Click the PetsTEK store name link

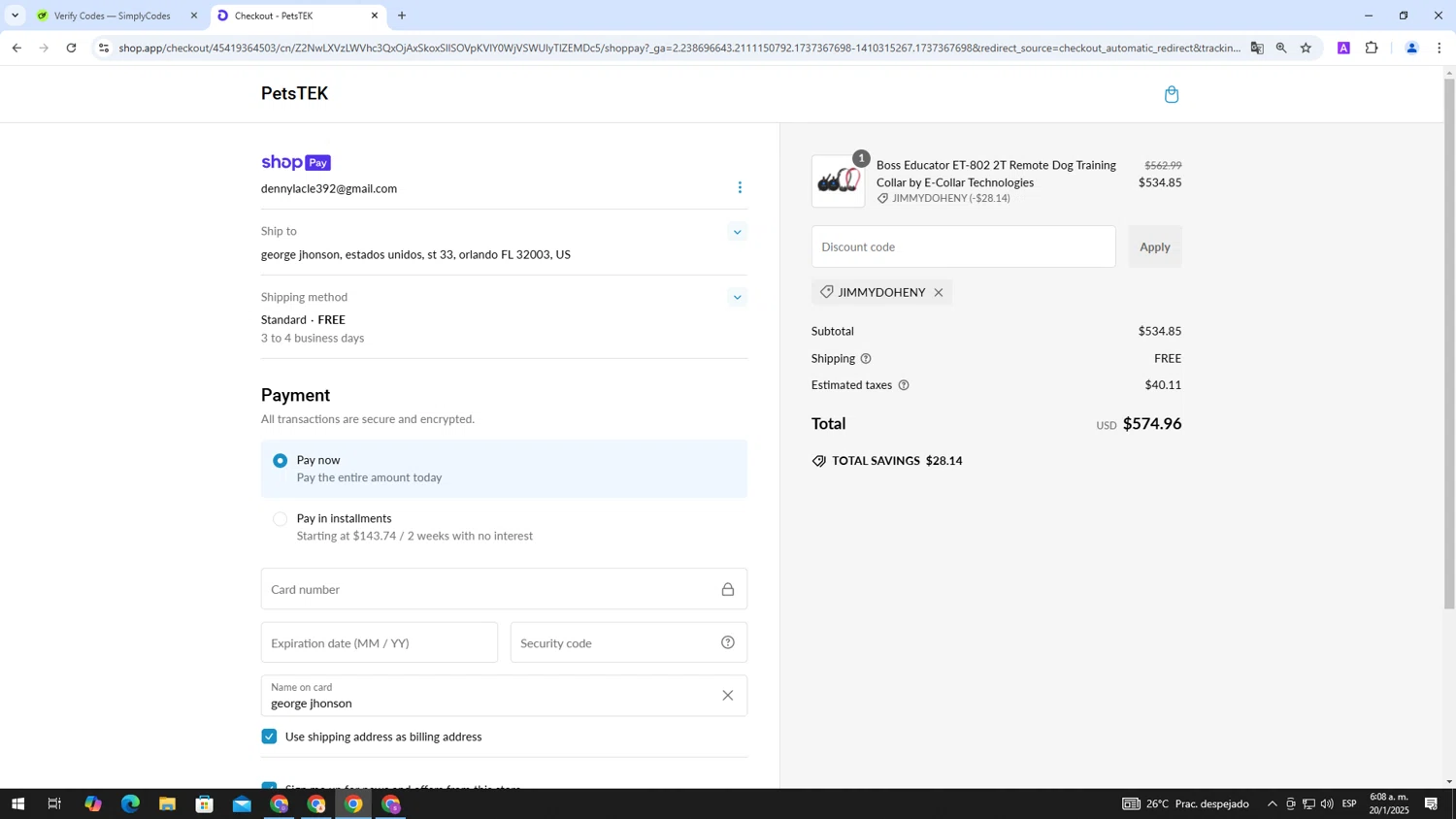pos(294,93)
